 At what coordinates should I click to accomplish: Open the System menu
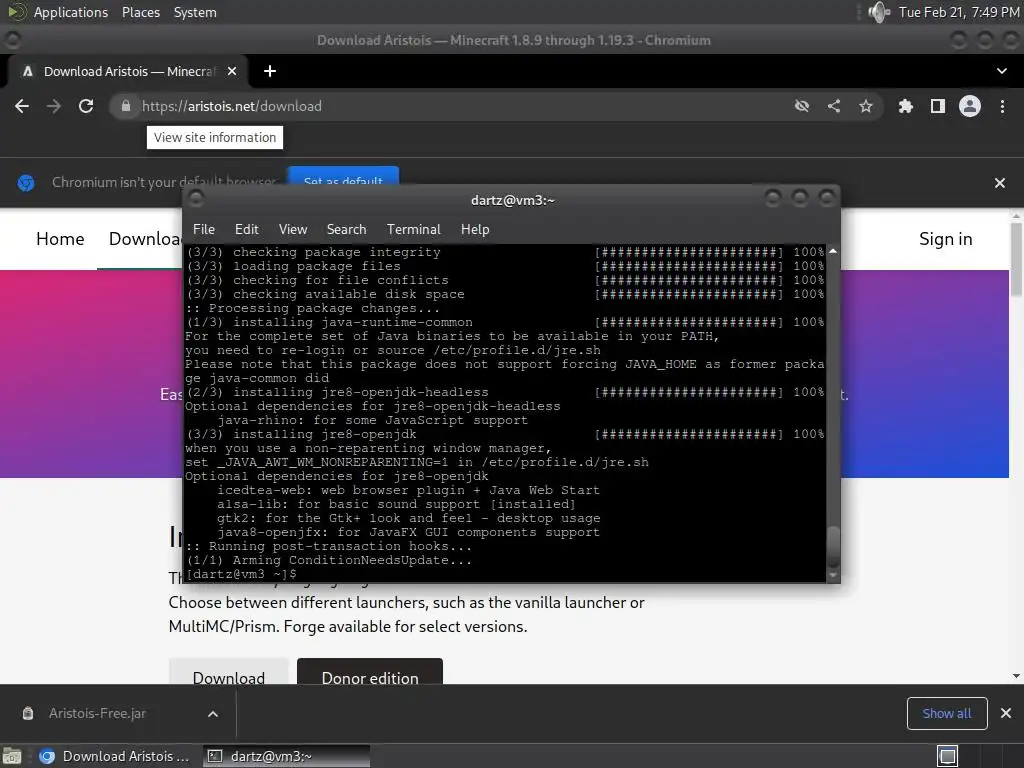[x=195, y=12]
